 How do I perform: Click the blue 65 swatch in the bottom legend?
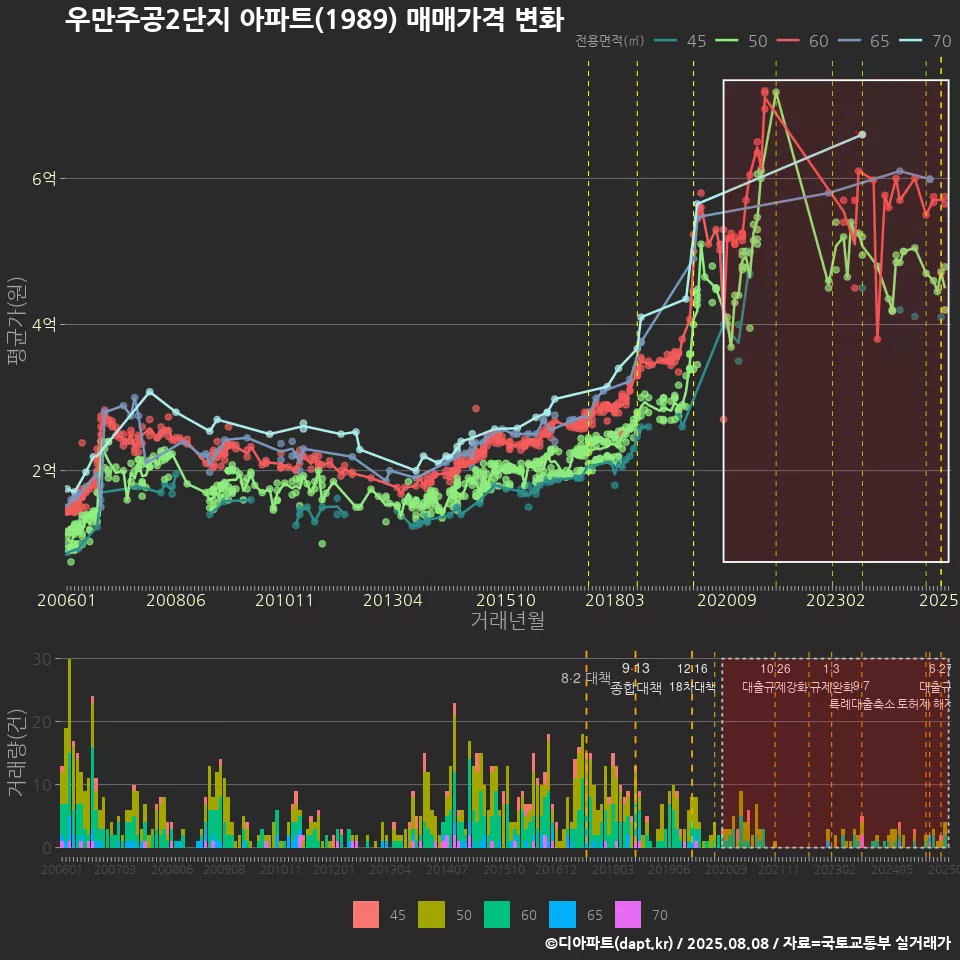[x=563, y=915]
